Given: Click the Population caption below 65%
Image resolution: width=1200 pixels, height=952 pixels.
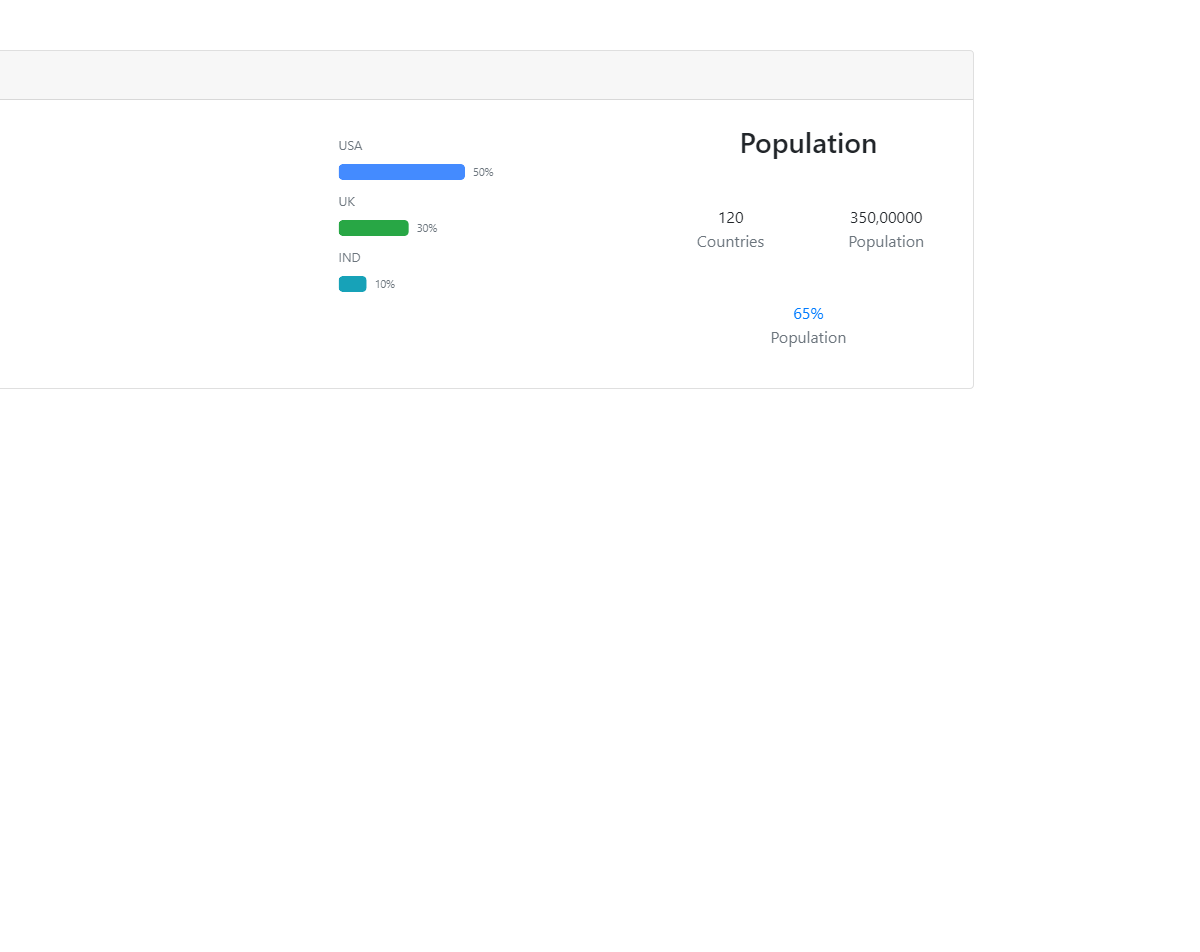Looking at the screenshot, I should pyautogui.click(x=808, y=338).
